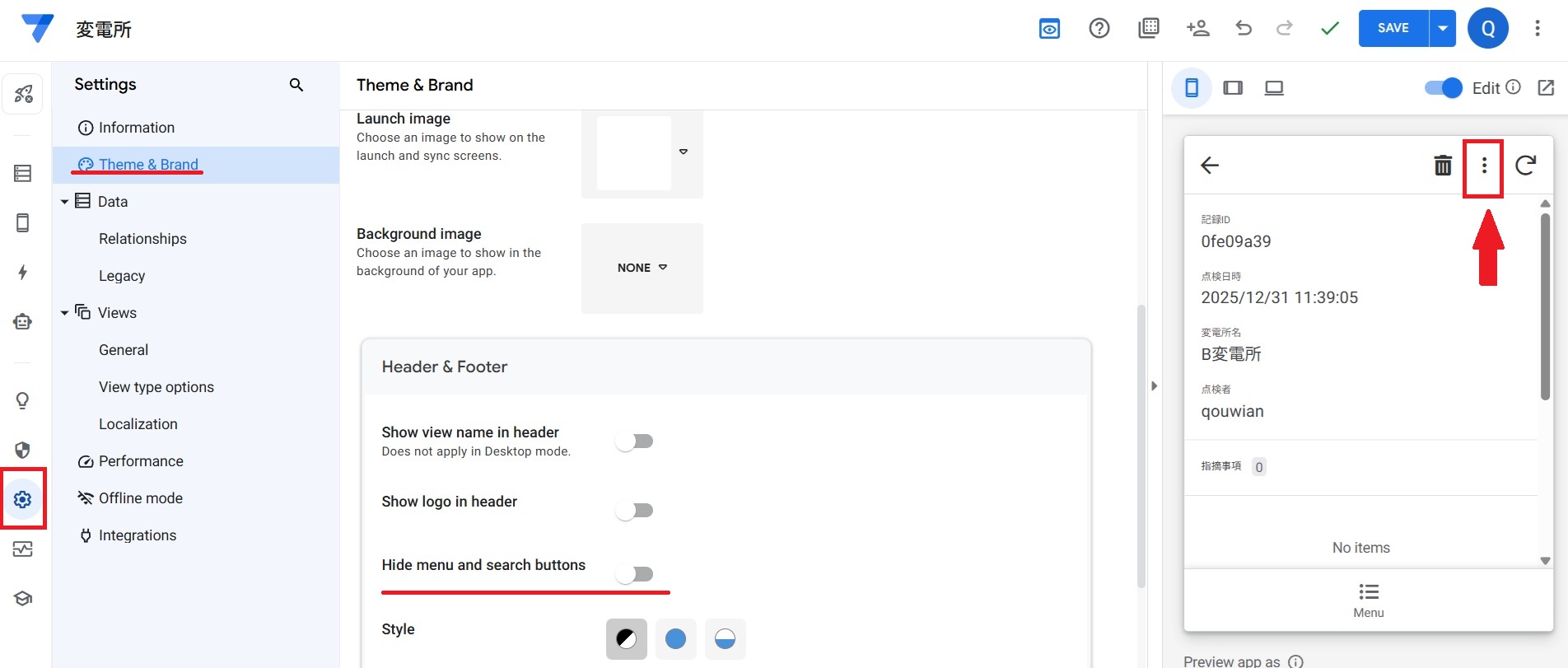The width and height of the screenshot is (1568, 668).
Task: Enable Show view name in header
Action: point(634,441)
